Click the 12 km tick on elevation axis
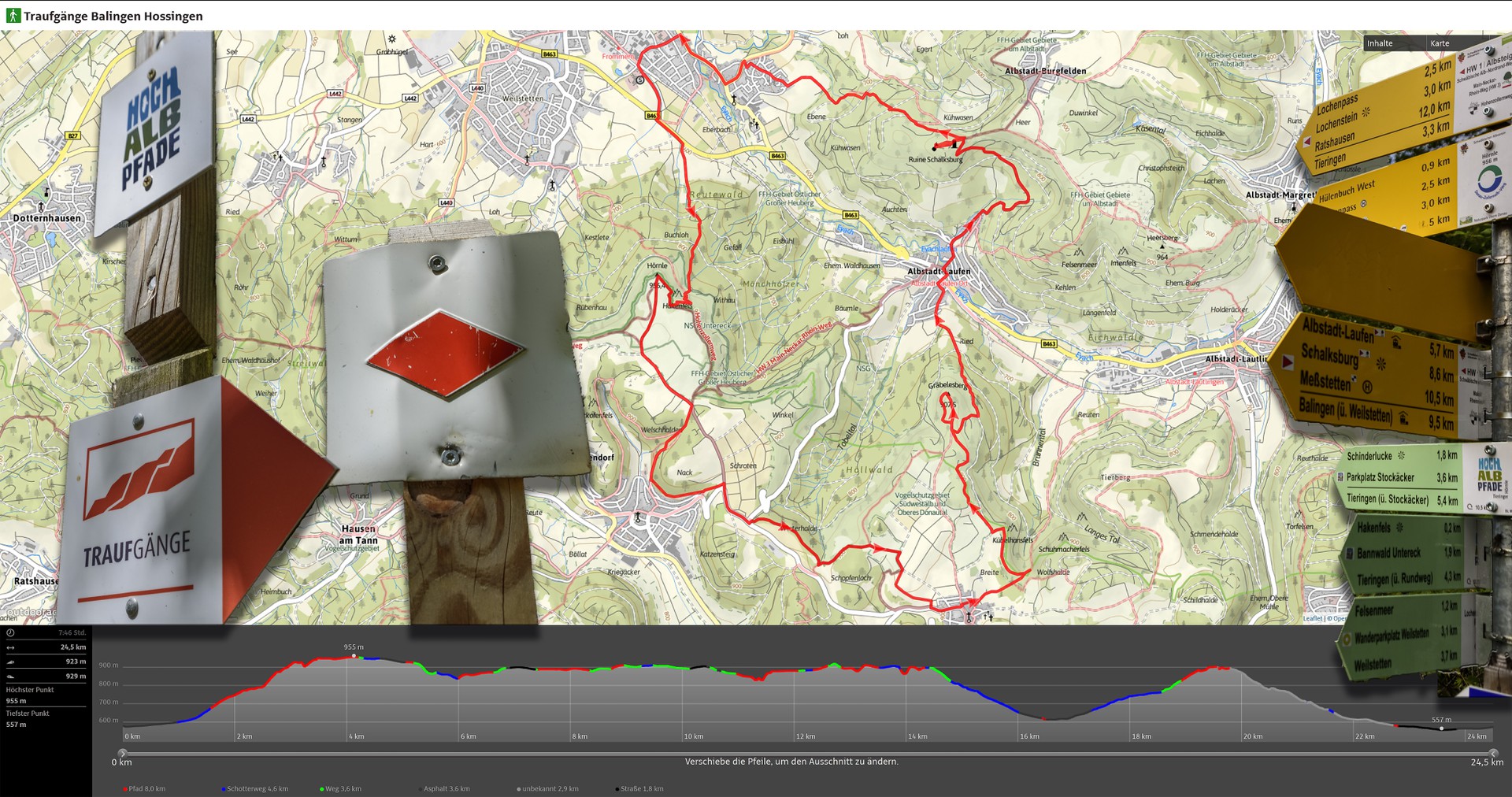The height and width of the screenshot is (797, 1512). click(x=806, y=736)
